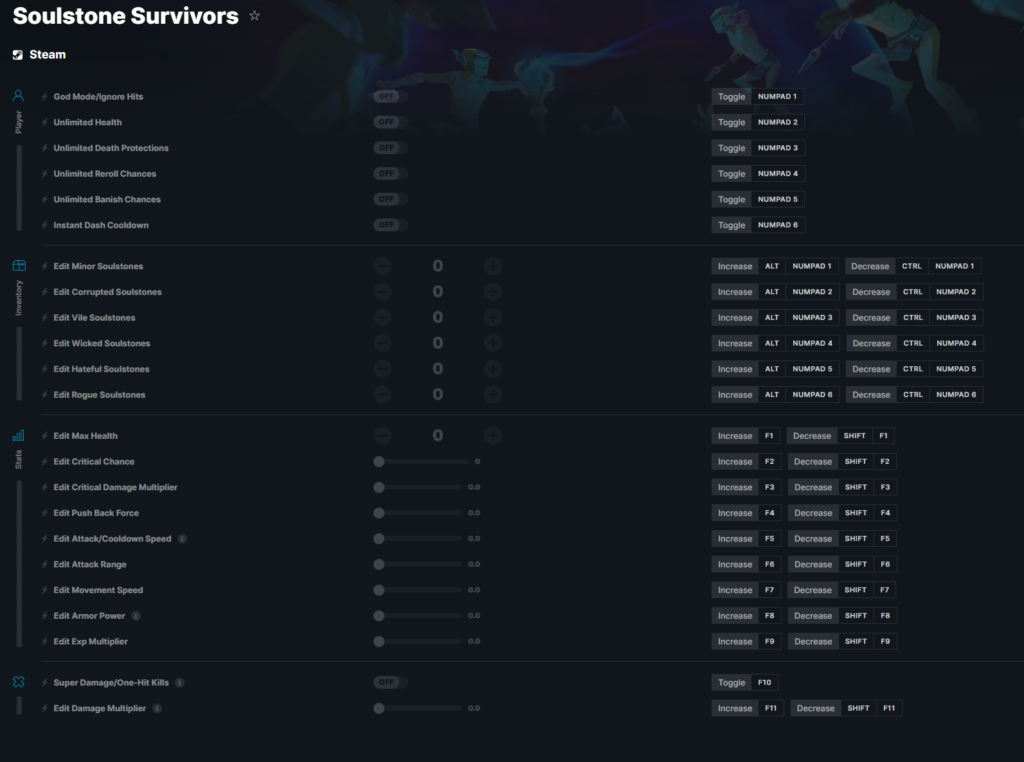
Task: Click the Edit Critical Damage Multiplier slider handle
Action: click(379, 487)
